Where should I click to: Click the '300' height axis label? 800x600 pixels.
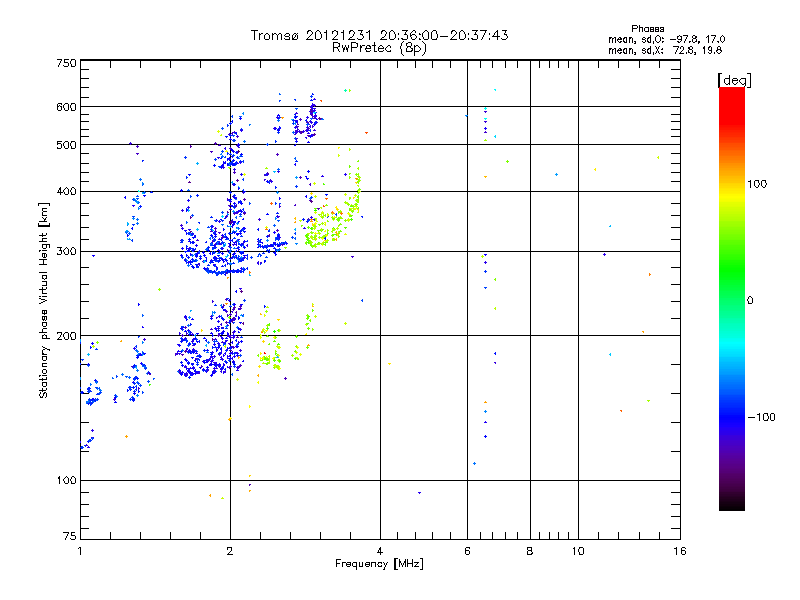coord(67,252)
